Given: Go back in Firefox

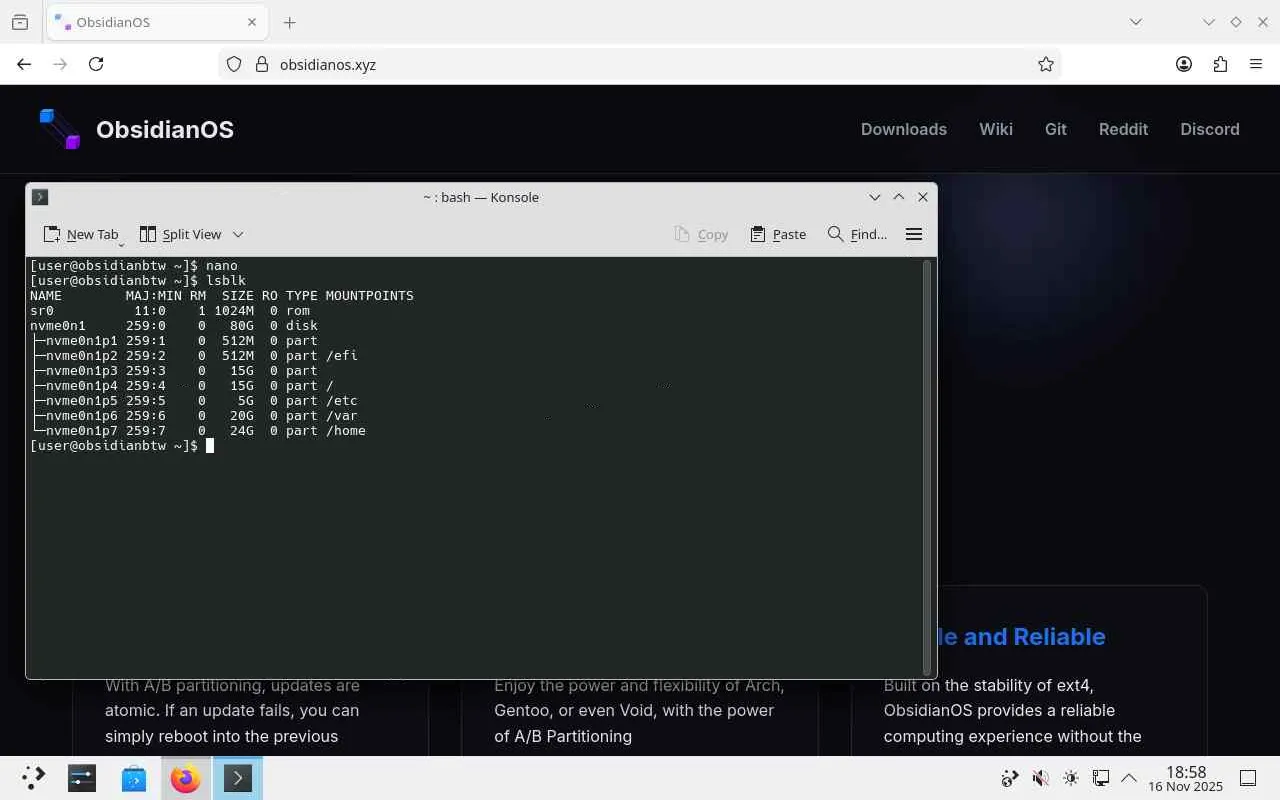Looking at the screenshot, I should coord(24,64).
